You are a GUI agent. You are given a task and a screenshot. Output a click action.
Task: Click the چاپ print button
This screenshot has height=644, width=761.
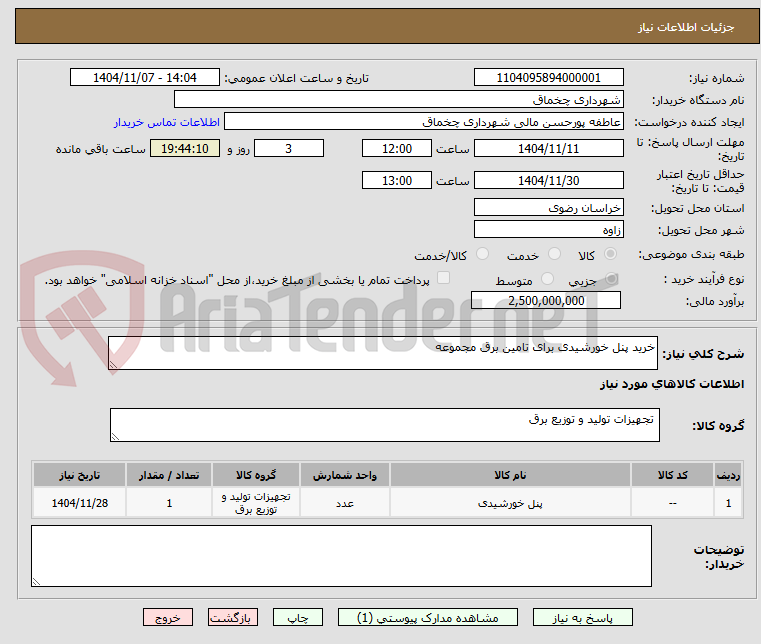(298, 617)
